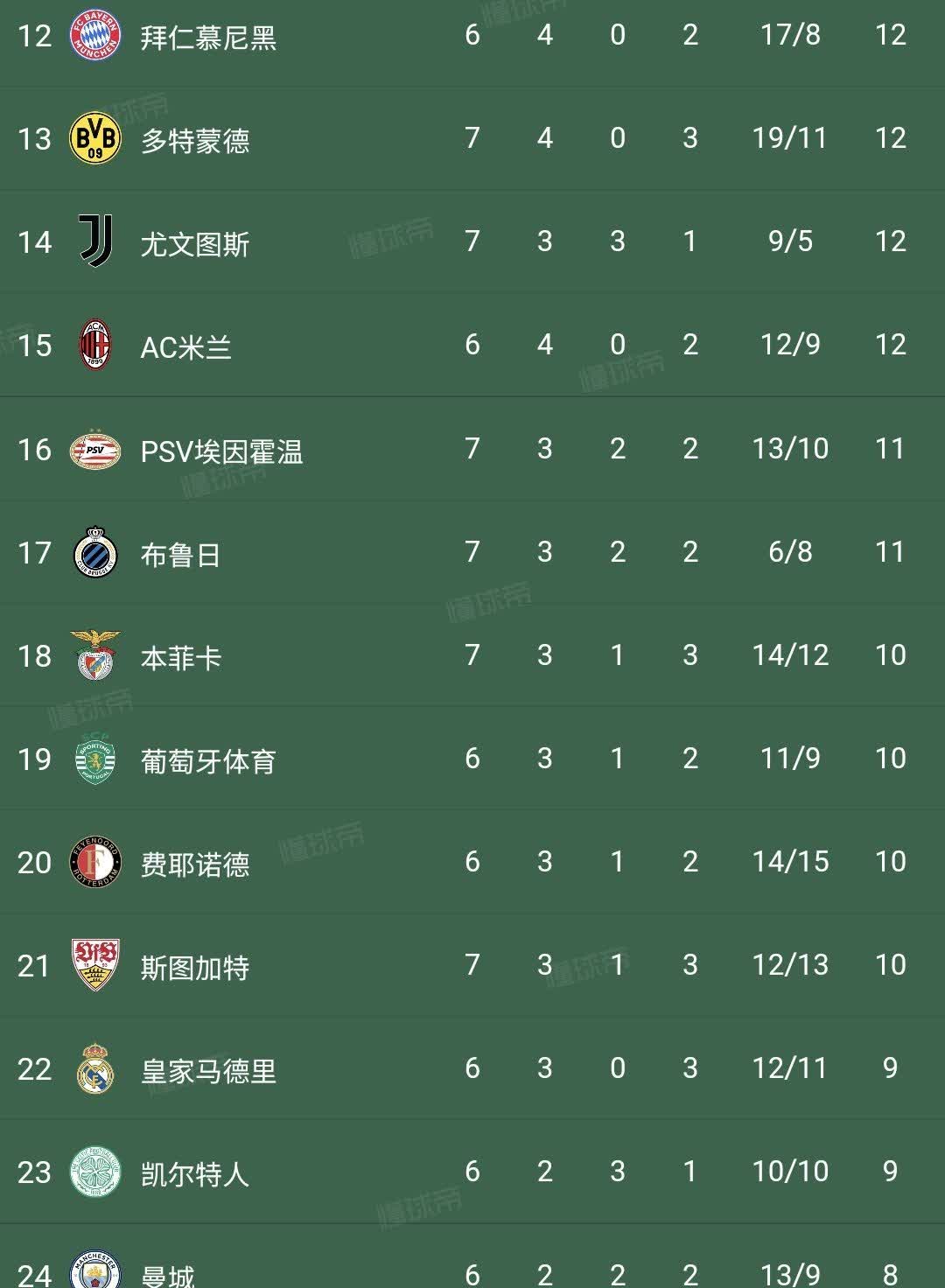Tap the Manchester City crest in row 24
Viewport: 945px width, 1288px height.
coord(94,1270)
